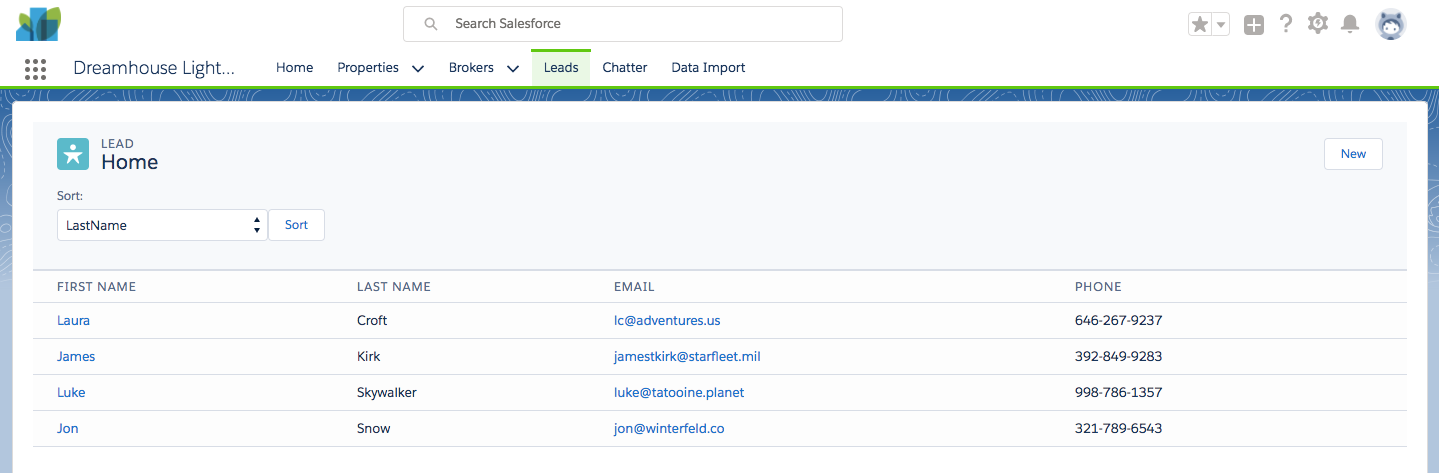Click the First Name column header

click(x=96, y=287)
